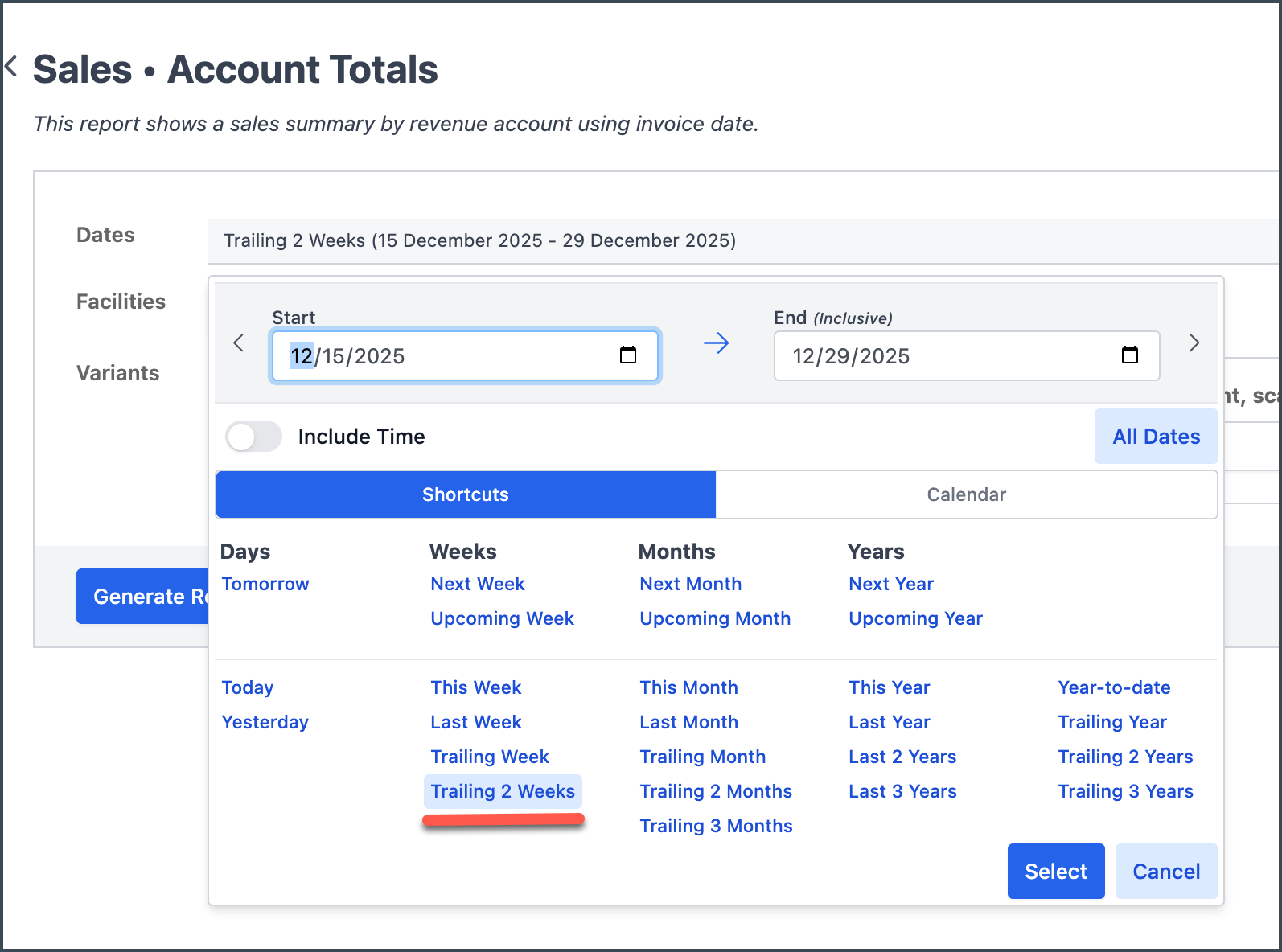Select the Year-to-date shortcut
Image resolution: width=1282 pixels, height=952 pixels.
(1114, 687)
